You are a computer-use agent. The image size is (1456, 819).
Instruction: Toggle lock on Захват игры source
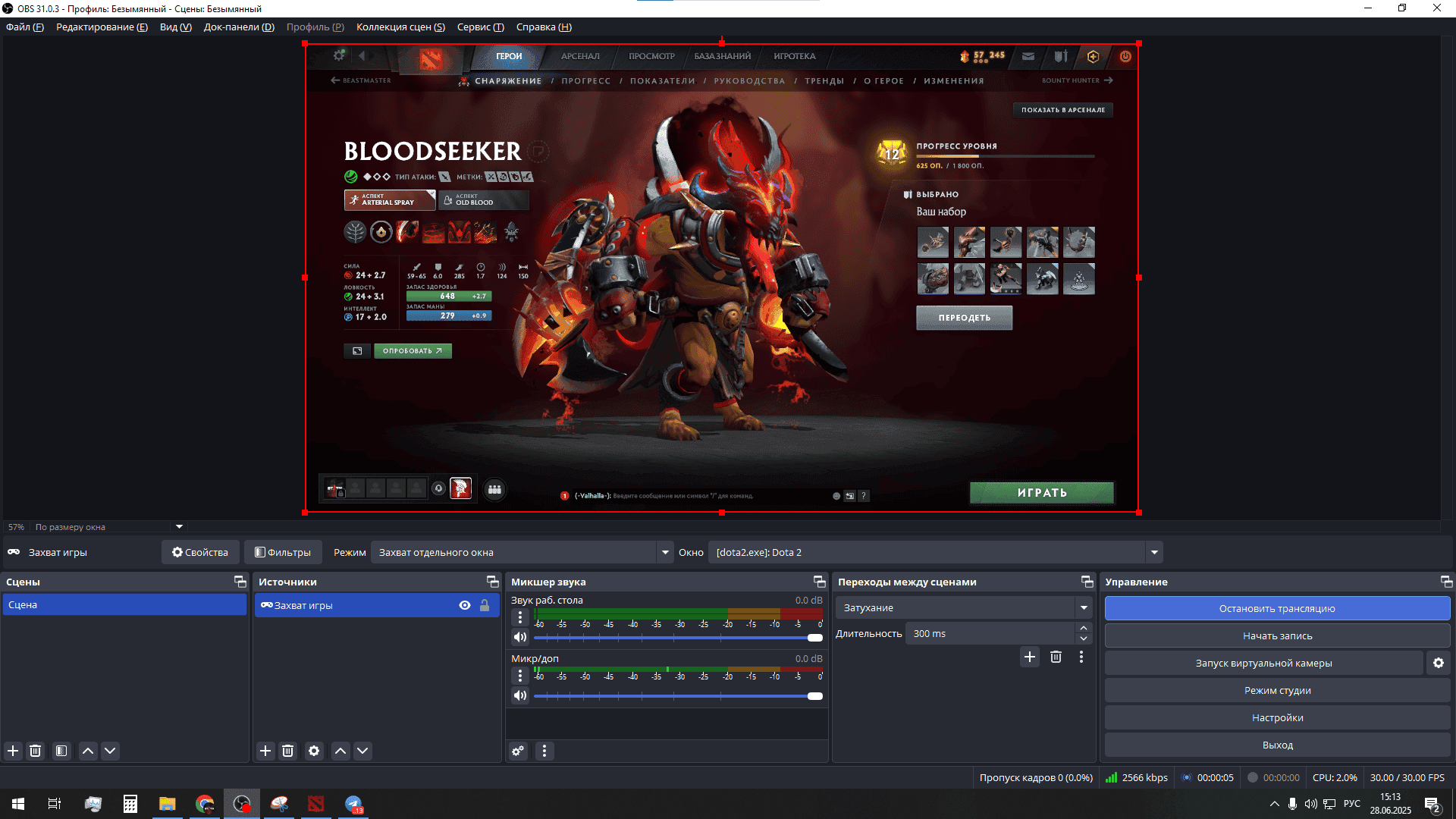pos(485,605)
